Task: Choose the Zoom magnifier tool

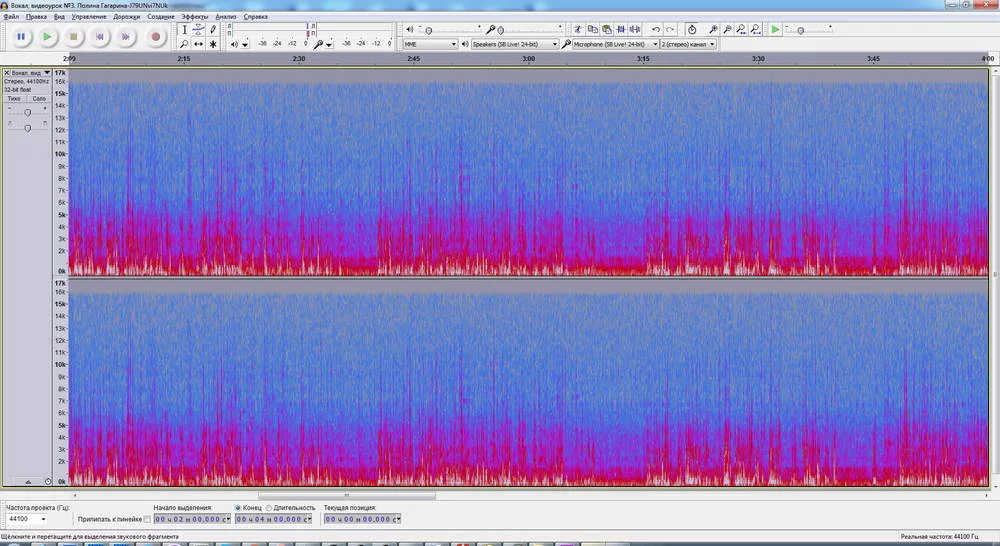Action: [x=184, y=44]
